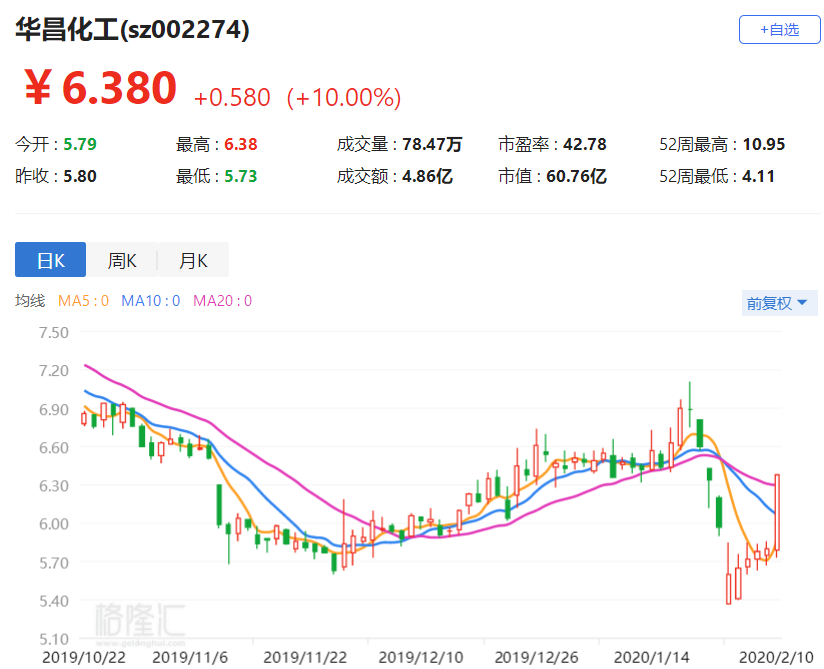Click the MA10 moving average label

click(151, 301)
